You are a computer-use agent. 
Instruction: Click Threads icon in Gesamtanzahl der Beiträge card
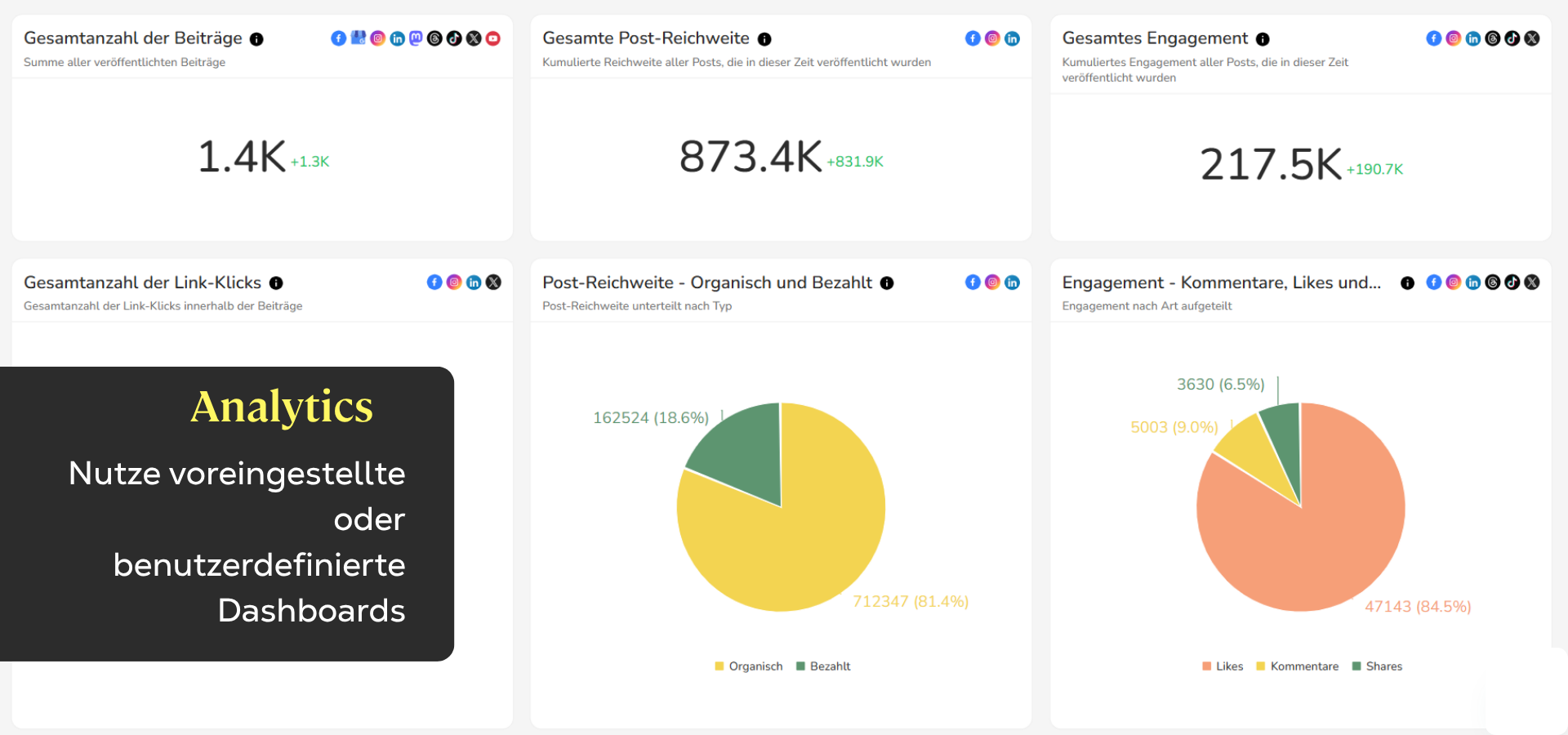(435, 38)
